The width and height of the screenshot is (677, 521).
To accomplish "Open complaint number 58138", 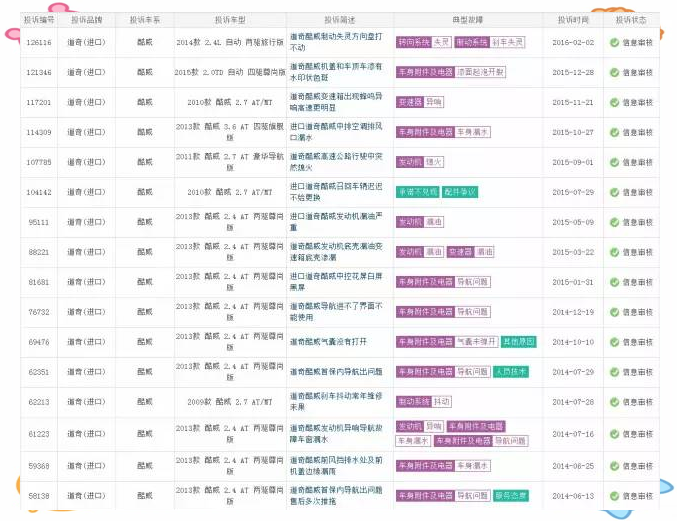I will pyautogui.click(x=39, y=496).
